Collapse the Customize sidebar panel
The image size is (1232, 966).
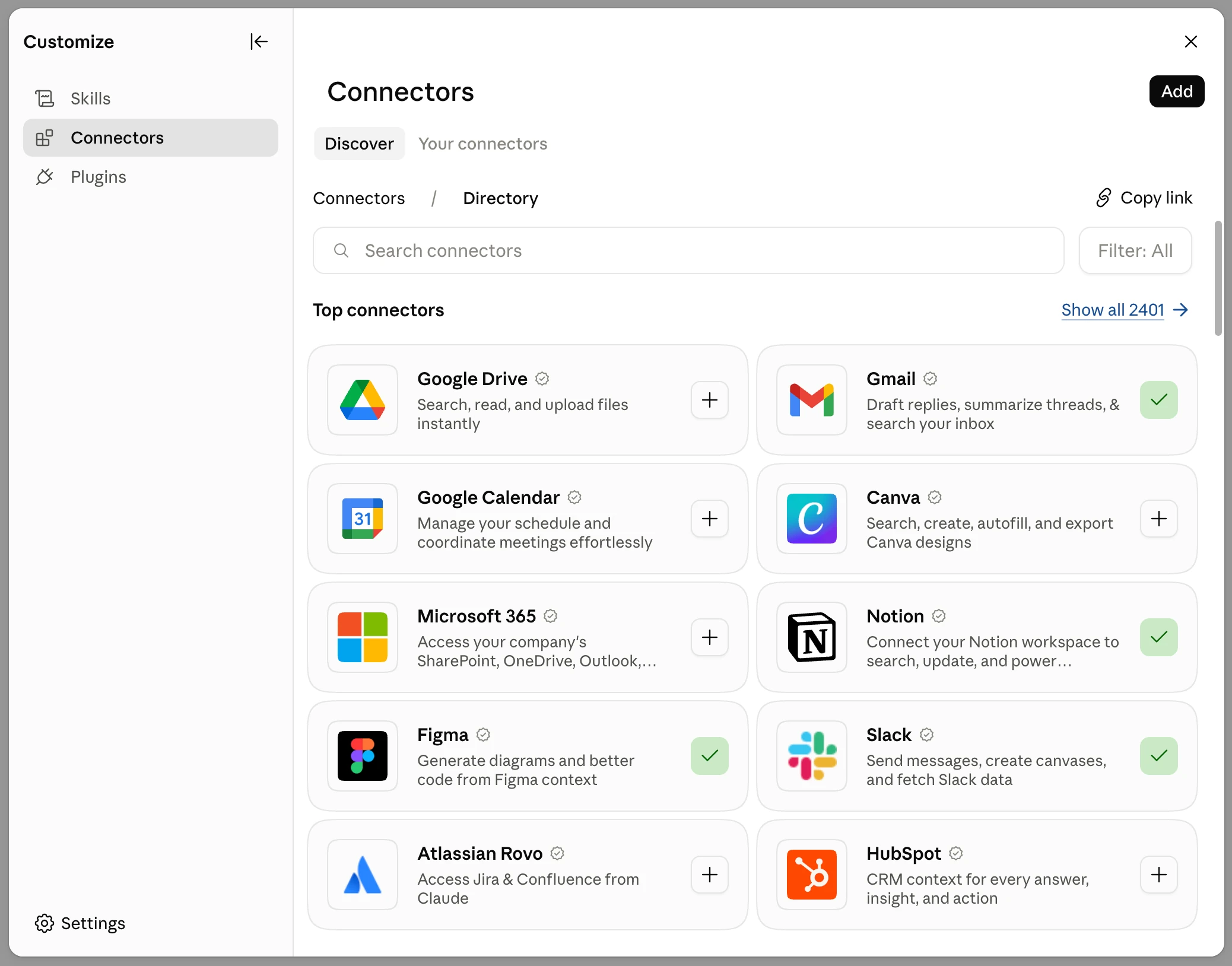coord(259,42)
